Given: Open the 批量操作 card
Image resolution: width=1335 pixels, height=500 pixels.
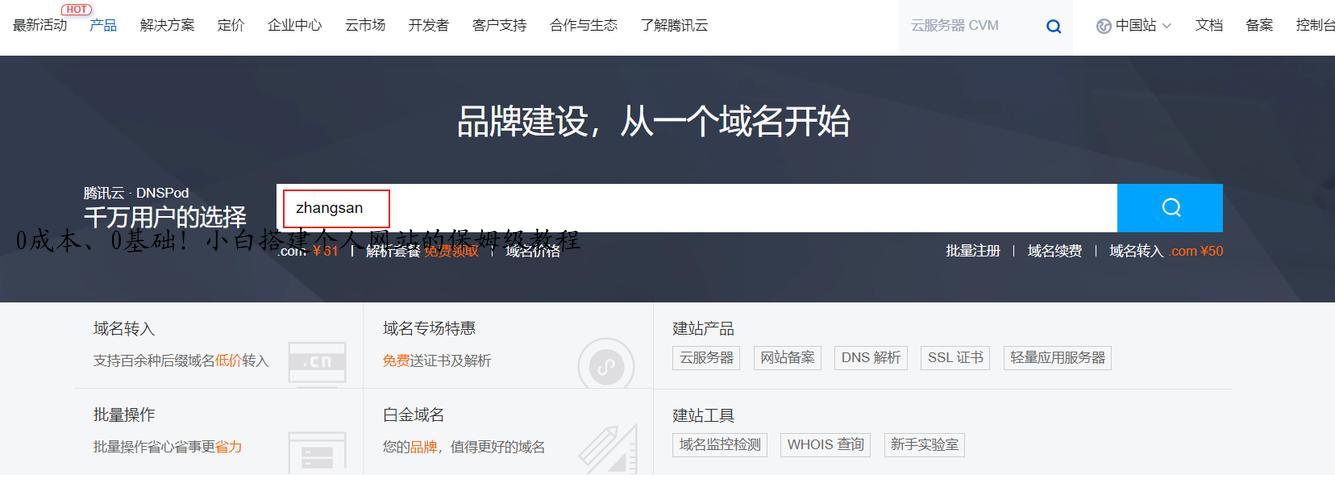Looking at the screenshot, I should click(219, 432).
